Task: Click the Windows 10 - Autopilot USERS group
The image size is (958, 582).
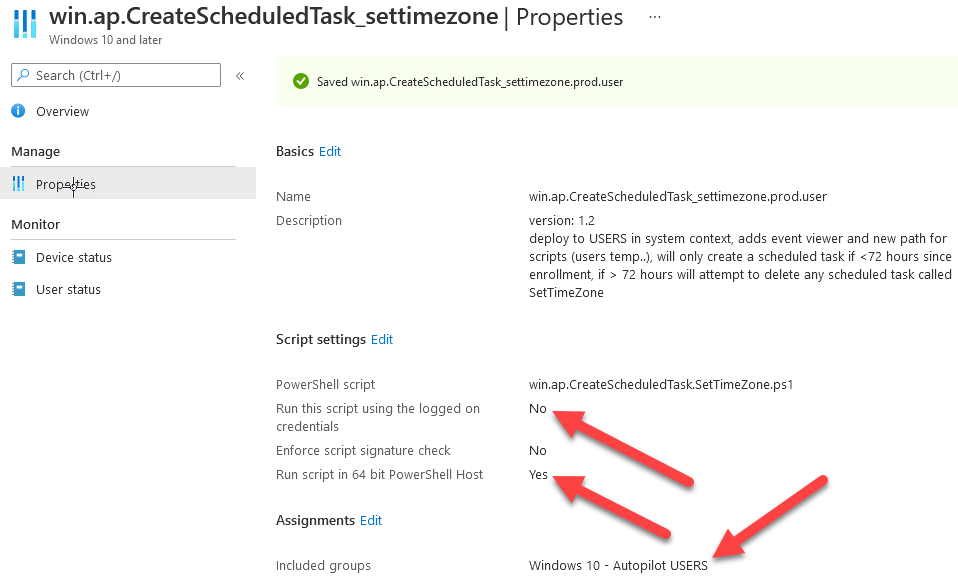Action: pos(618,566)
